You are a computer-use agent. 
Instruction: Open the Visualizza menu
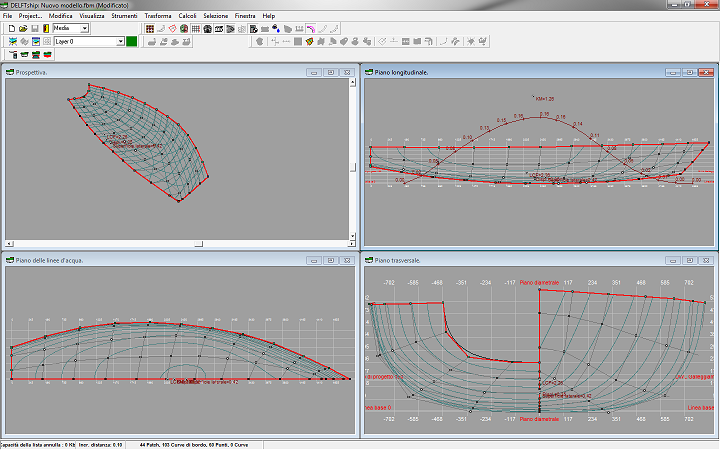[92, 16]
